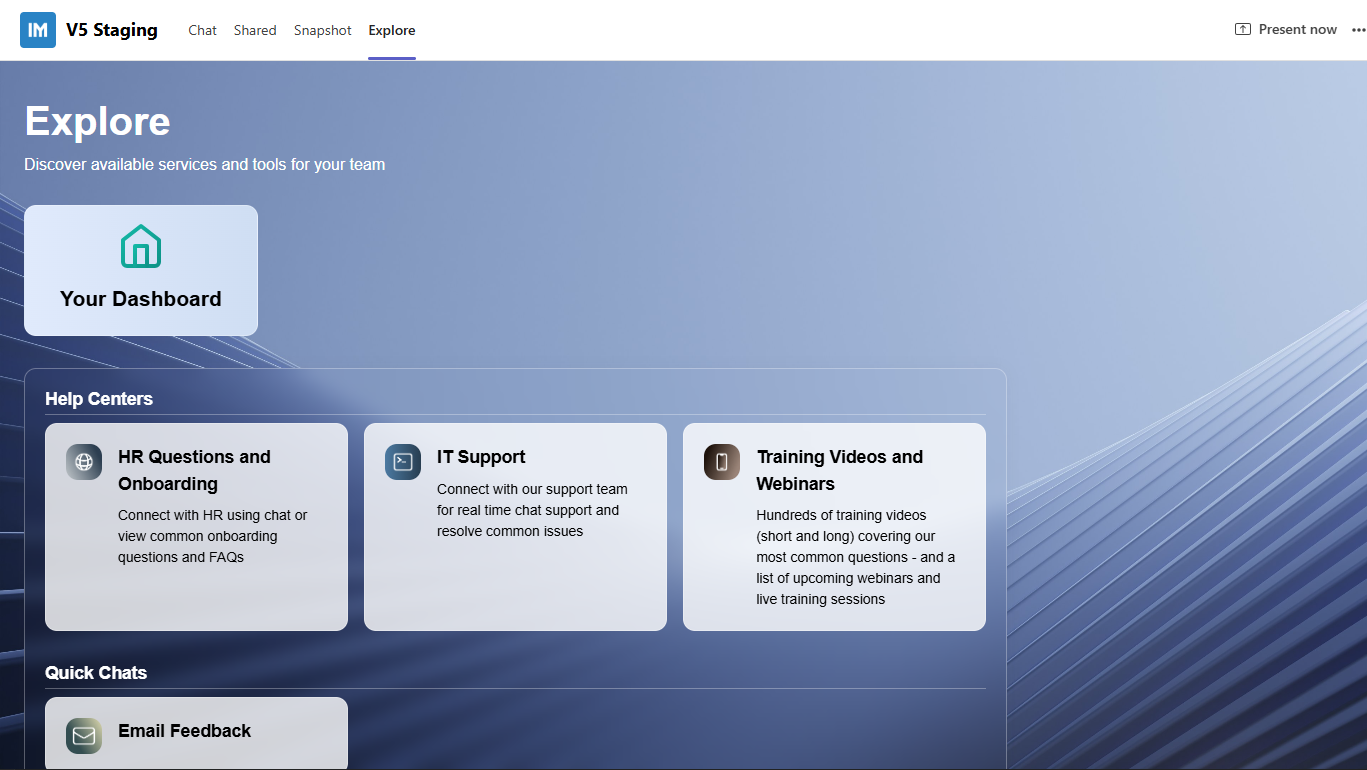Open the Shared tab
Image resolution: width=1367 pixels, height=770 pixels.
(255, 30)
